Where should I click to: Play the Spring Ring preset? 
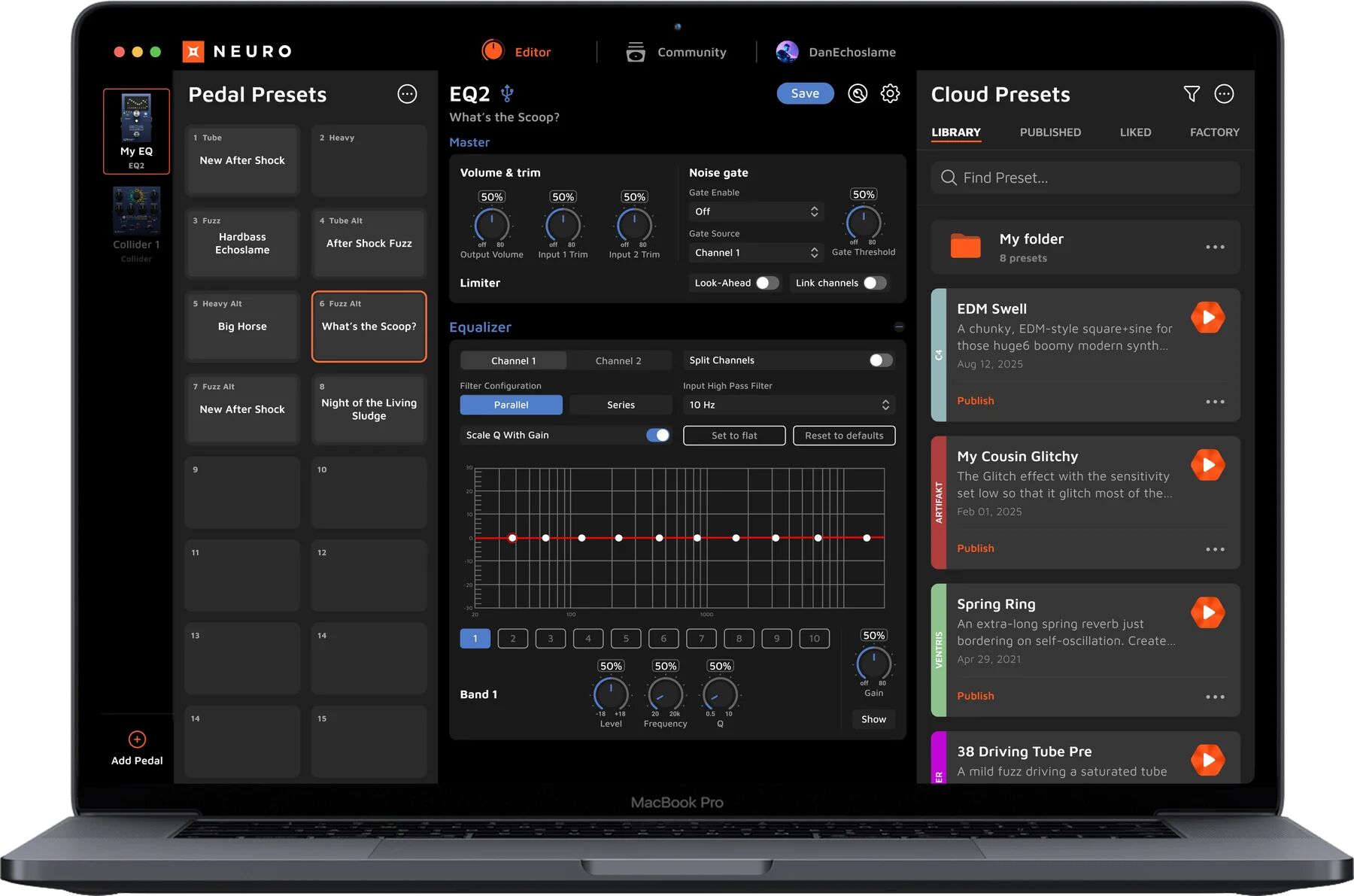coord(1208,612)
